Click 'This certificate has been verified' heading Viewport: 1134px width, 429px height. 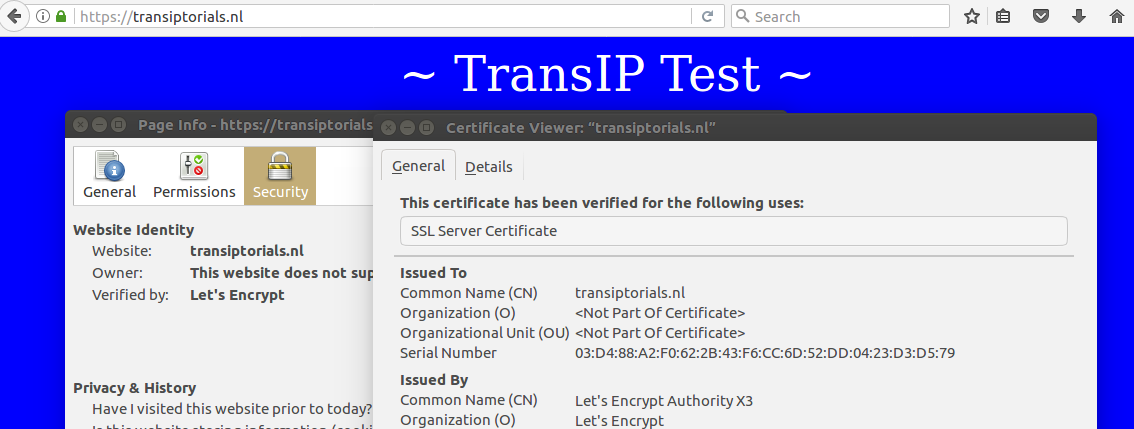click(x=602, y=203)
